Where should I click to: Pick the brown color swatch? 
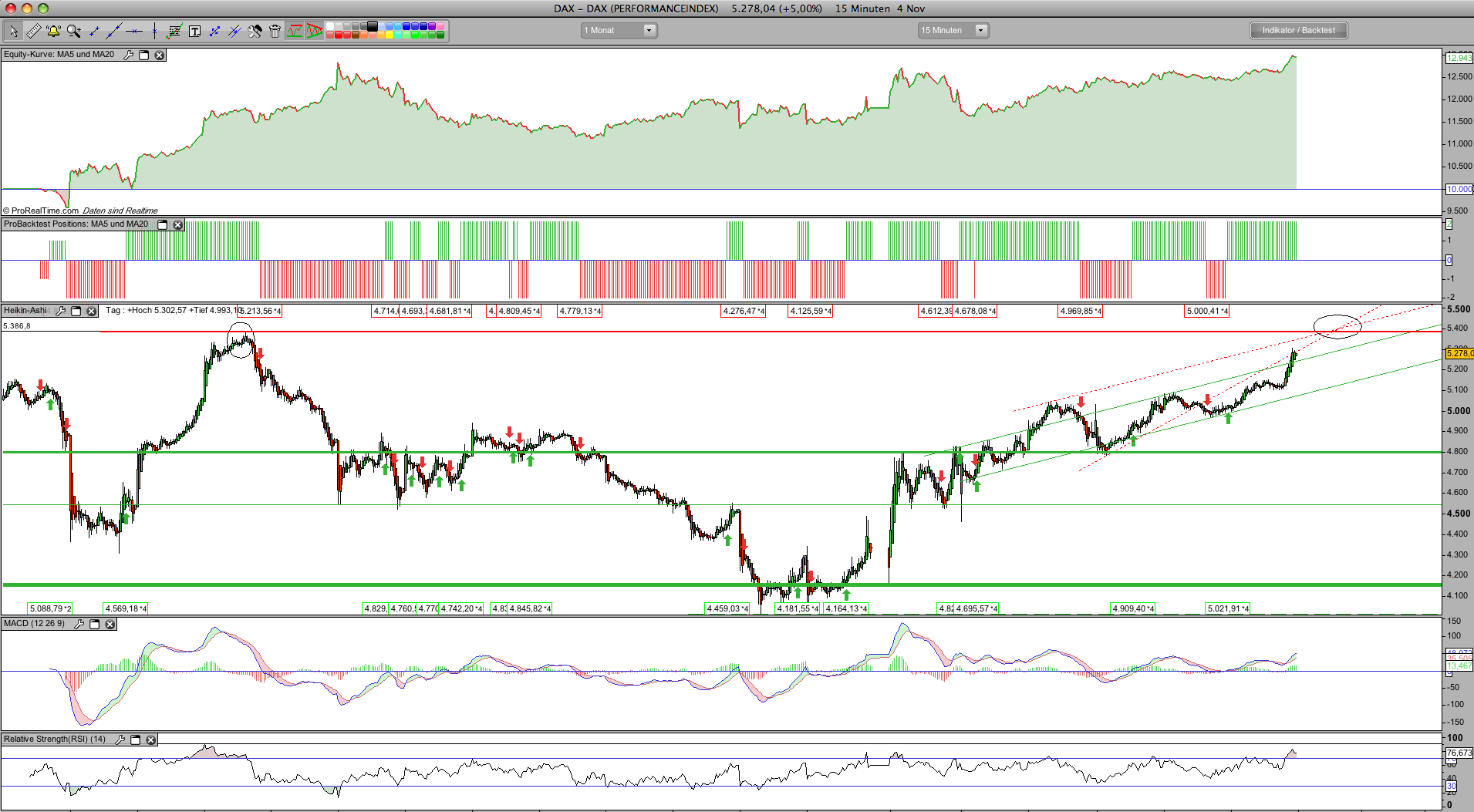[356, 35]
